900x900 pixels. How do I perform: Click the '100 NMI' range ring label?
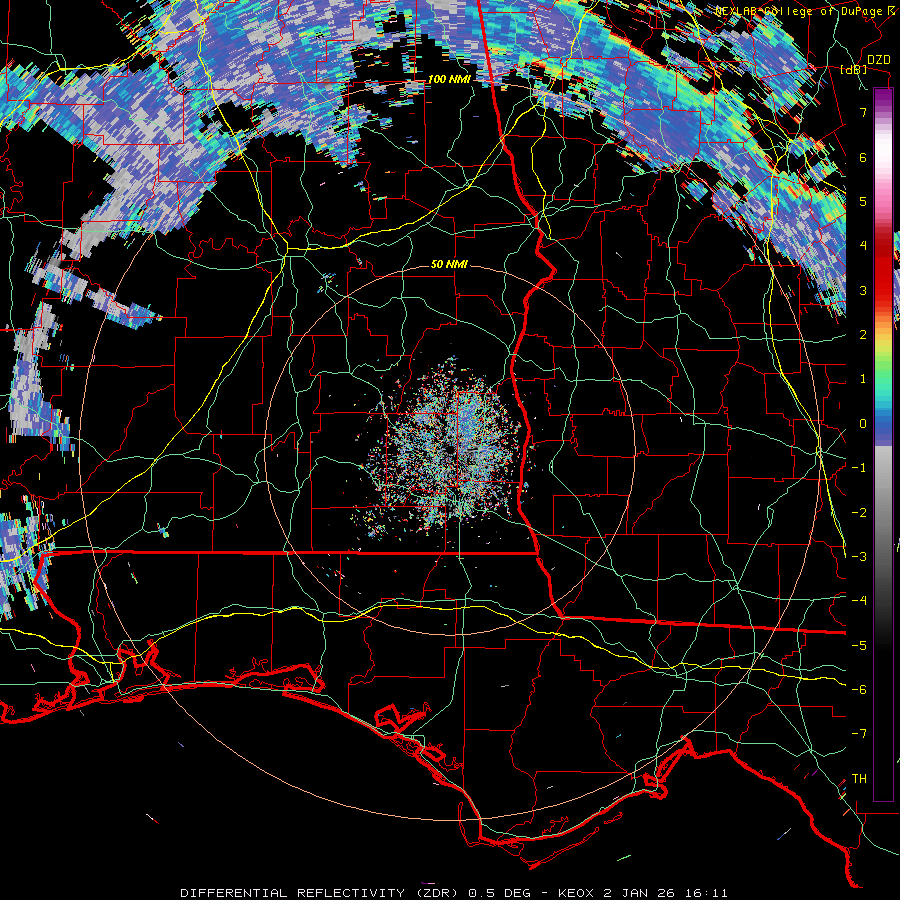pos(449,79)
